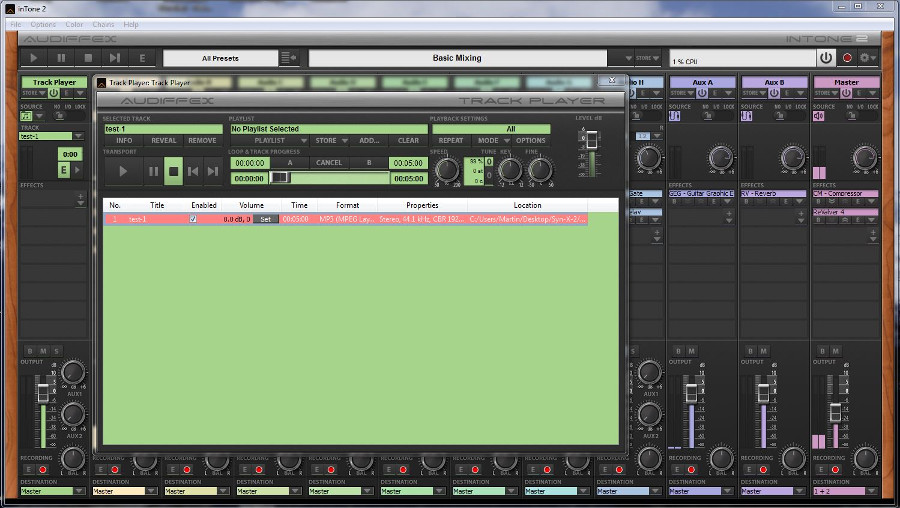This screenshot has width=900, height=508.
Task: Click the INFO button for selected track
Action: [124, 141]
